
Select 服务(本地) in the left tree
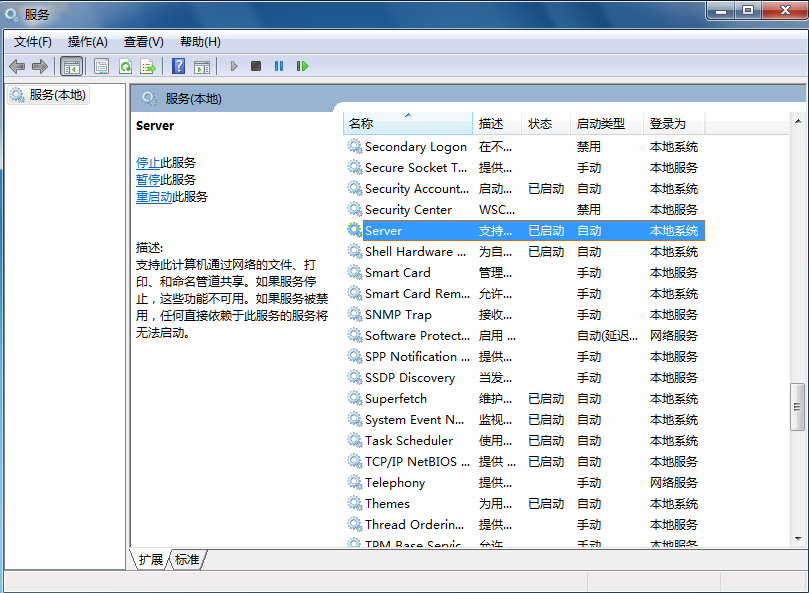tap(57, 95)
